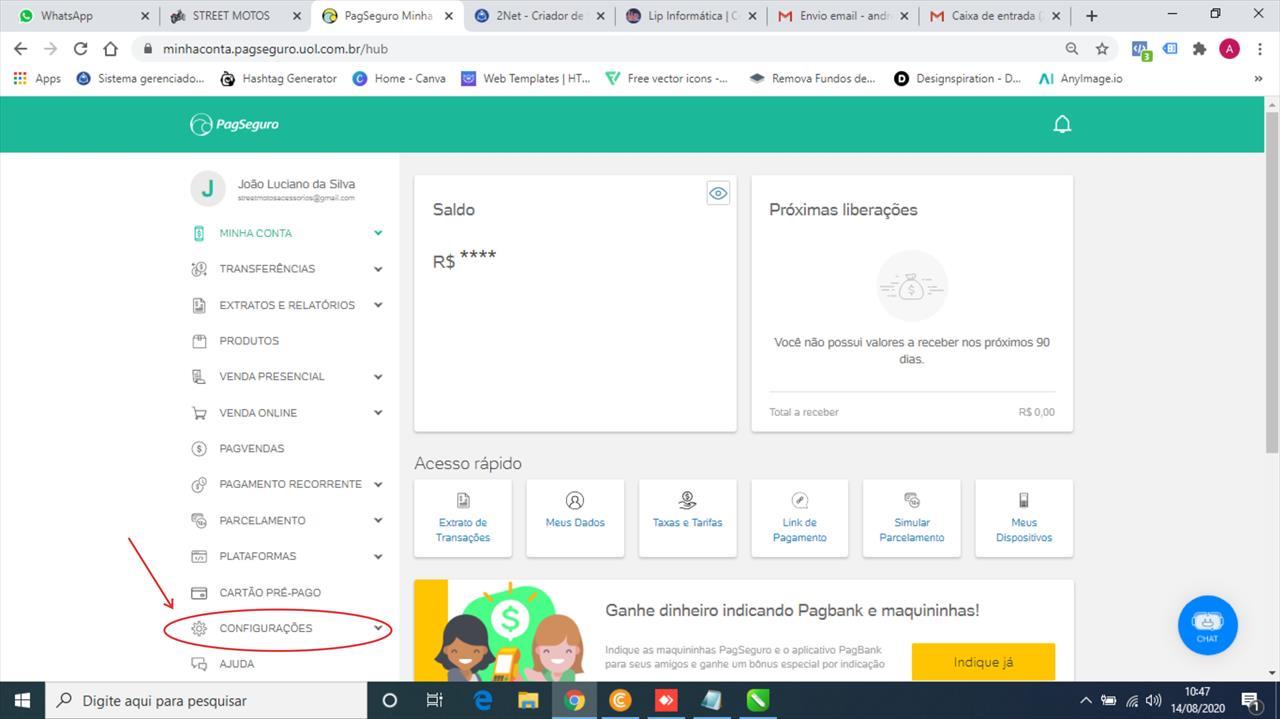1280x719 pixels.
Task: Toggle balance visibility eye icon
Action: click(718, 193)
